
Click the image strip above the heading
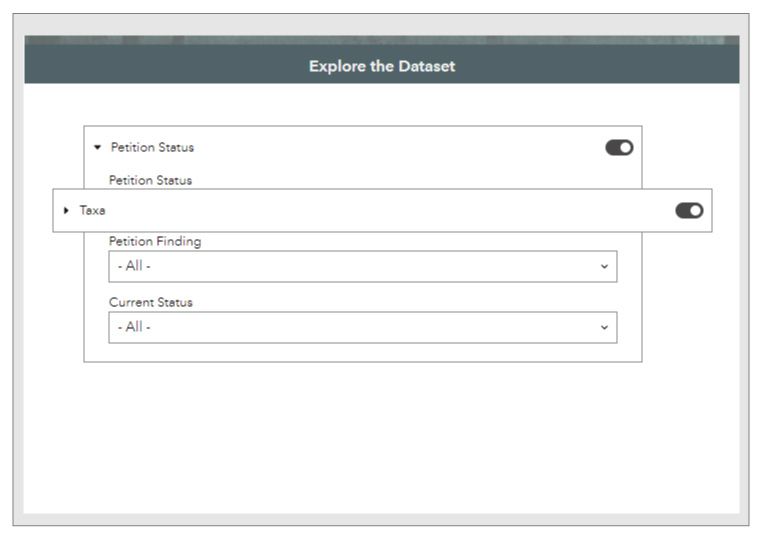(x=381, y=39)
